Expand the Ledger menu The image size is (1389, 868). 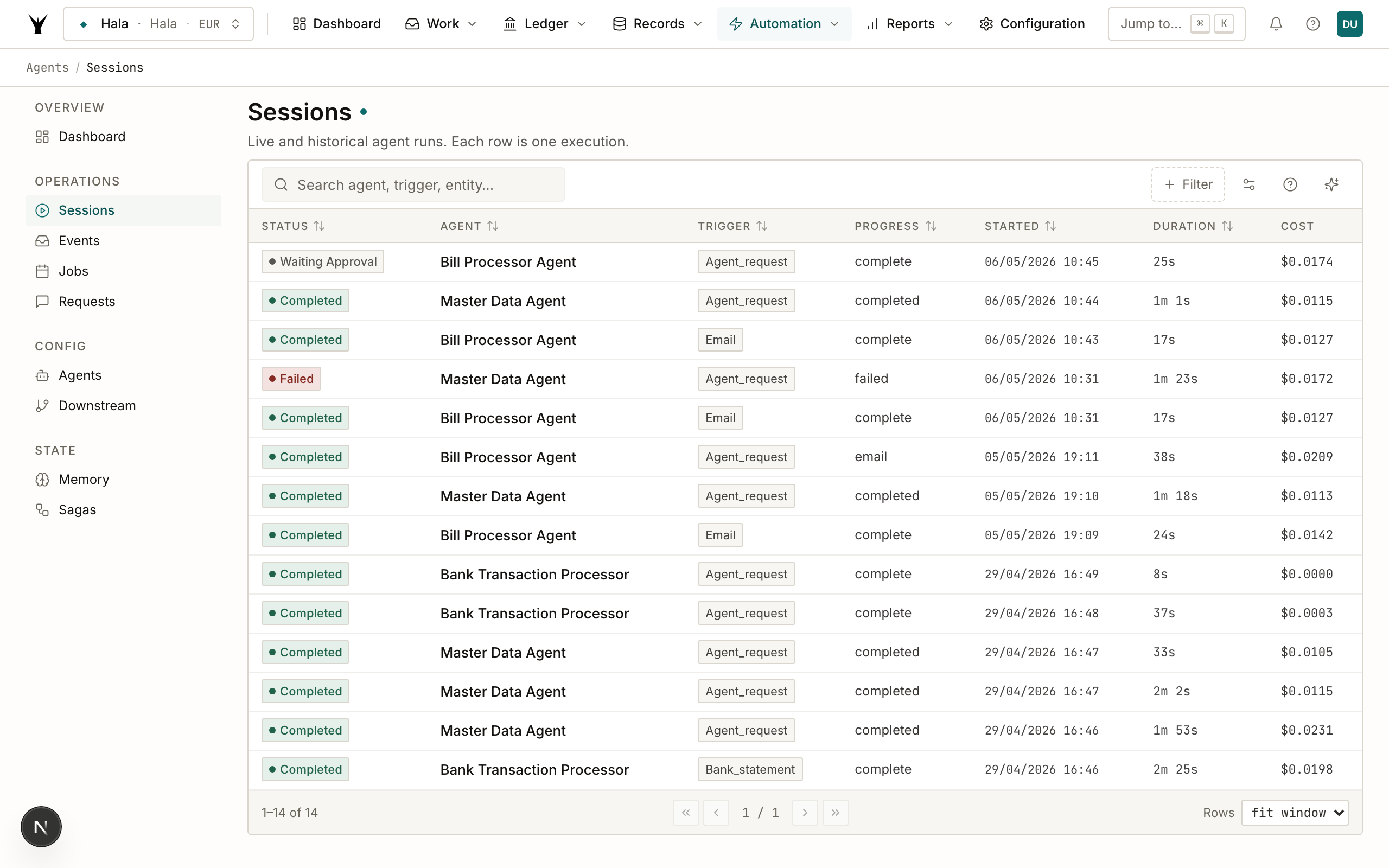545,23
